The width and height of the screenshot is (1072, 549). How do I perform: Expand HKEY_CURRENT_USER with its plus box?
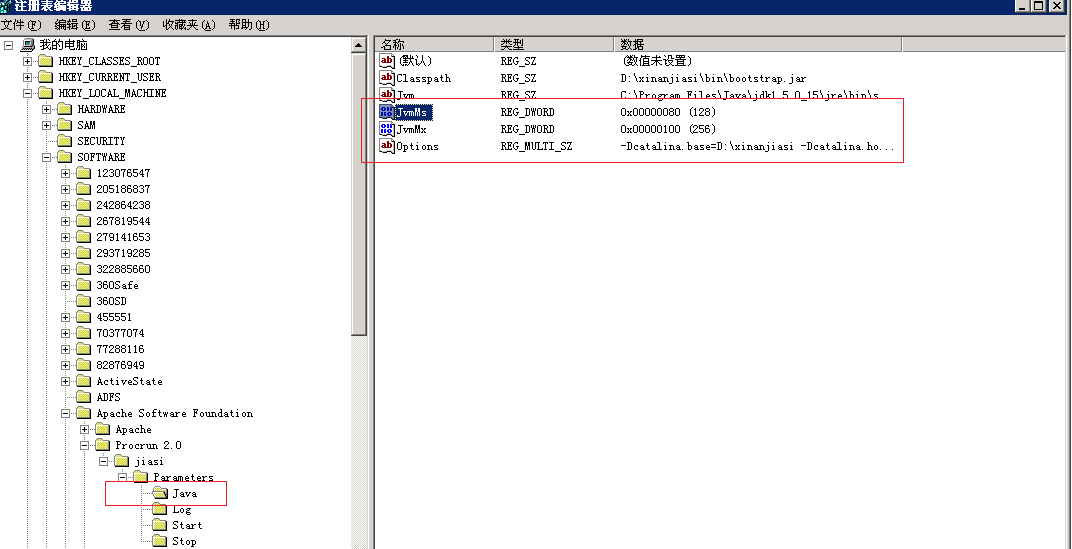pyautogui.click(x=27, y=77)
